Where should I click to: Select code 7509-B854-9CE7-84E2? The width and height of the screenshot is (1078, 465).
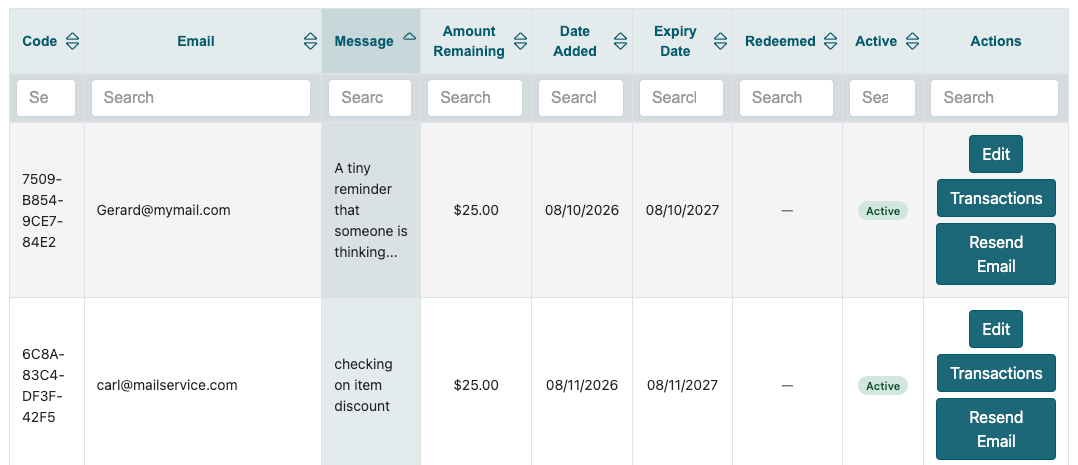[43, 210]
